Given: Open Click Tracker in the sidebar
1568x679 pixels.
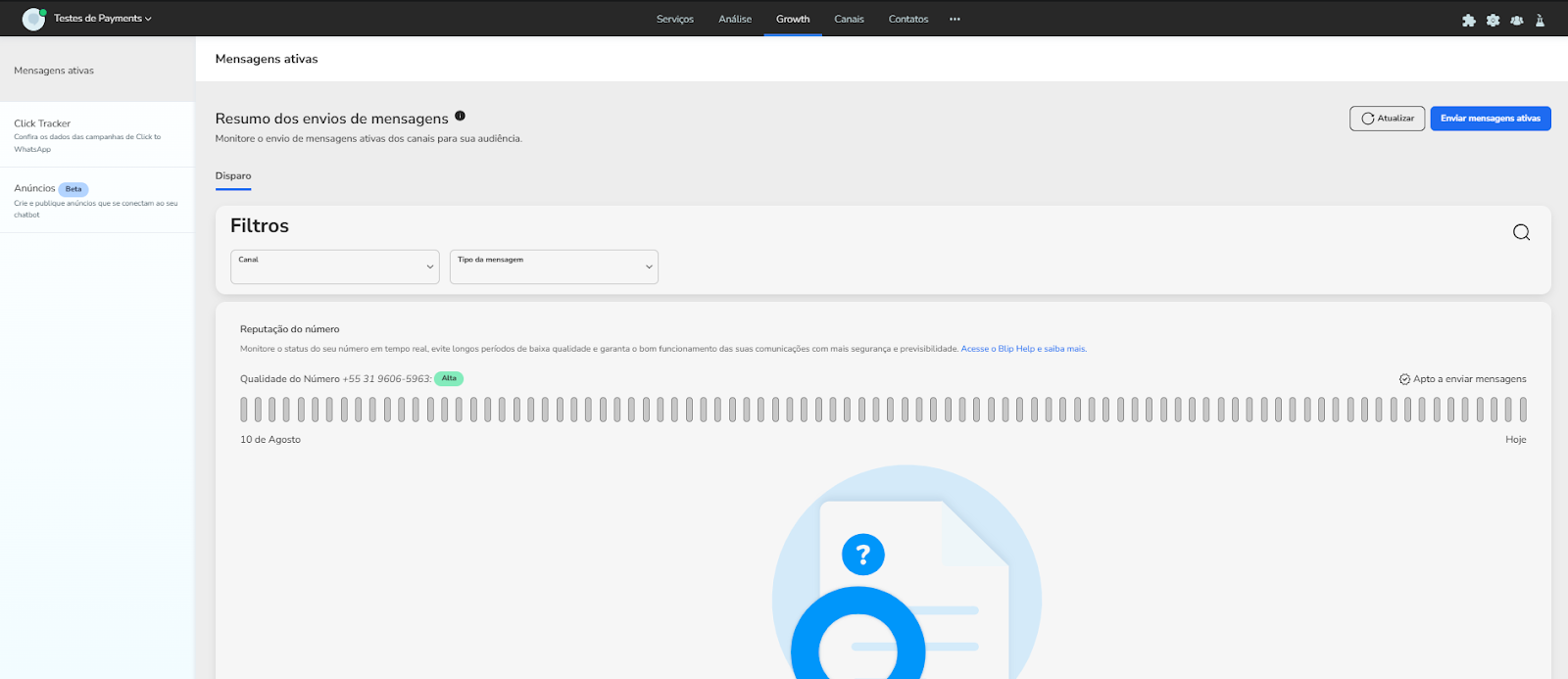Looking at the screenshot, I should (x=42, y=123).
